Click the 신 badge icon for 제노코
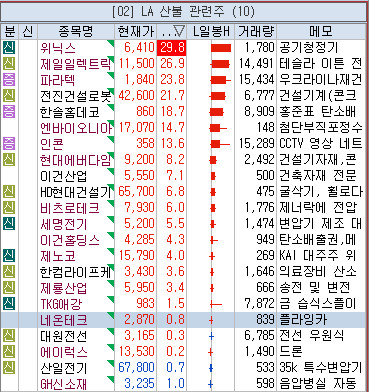The height and width of the screenshot is (392, 369). [x=9, y=255]
